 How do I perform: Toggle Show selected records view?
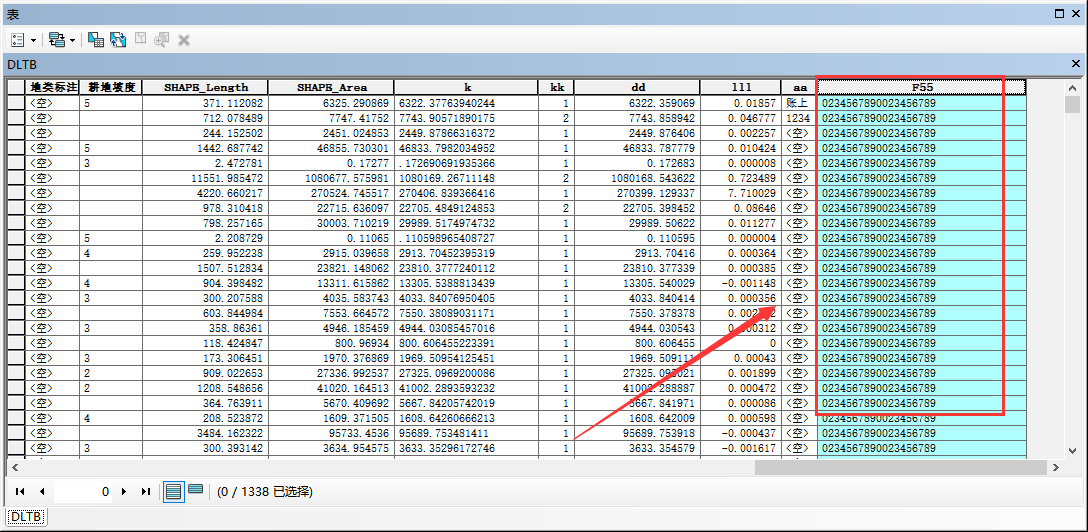pos(196,490)
